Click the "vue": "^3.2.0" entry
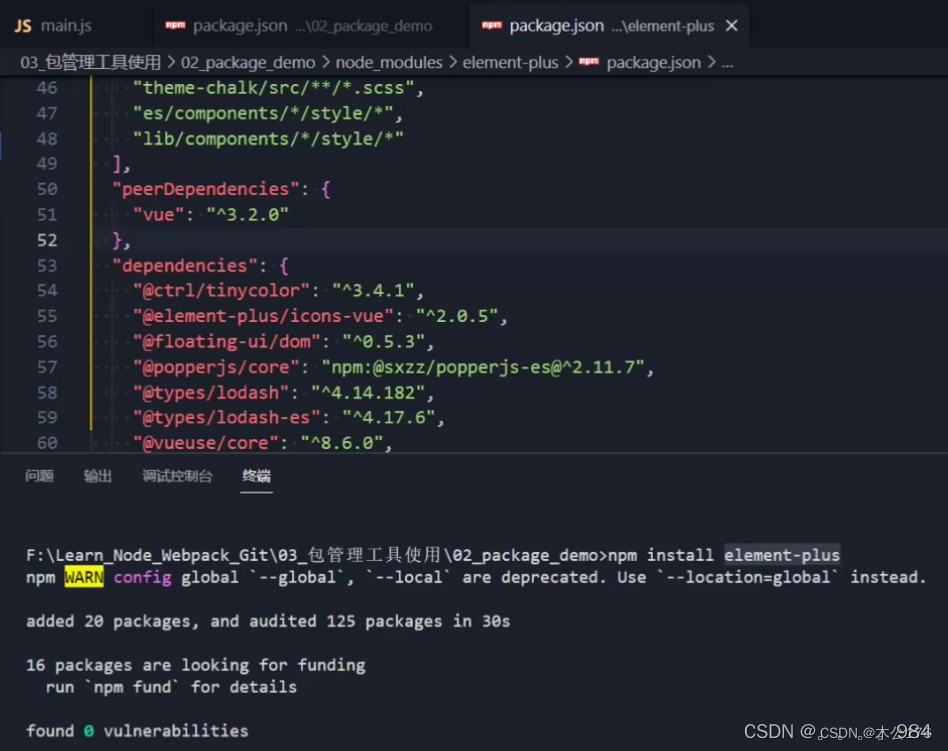This screenshot has width=948, height=751. pos(211,215)
